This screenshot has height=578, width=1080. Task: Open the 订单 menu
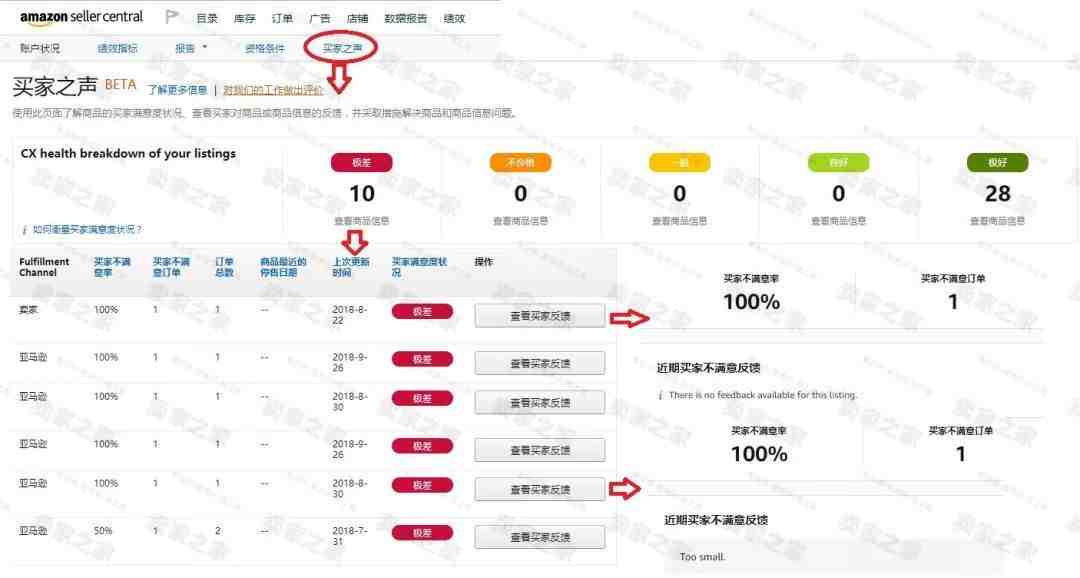(282, 19)
